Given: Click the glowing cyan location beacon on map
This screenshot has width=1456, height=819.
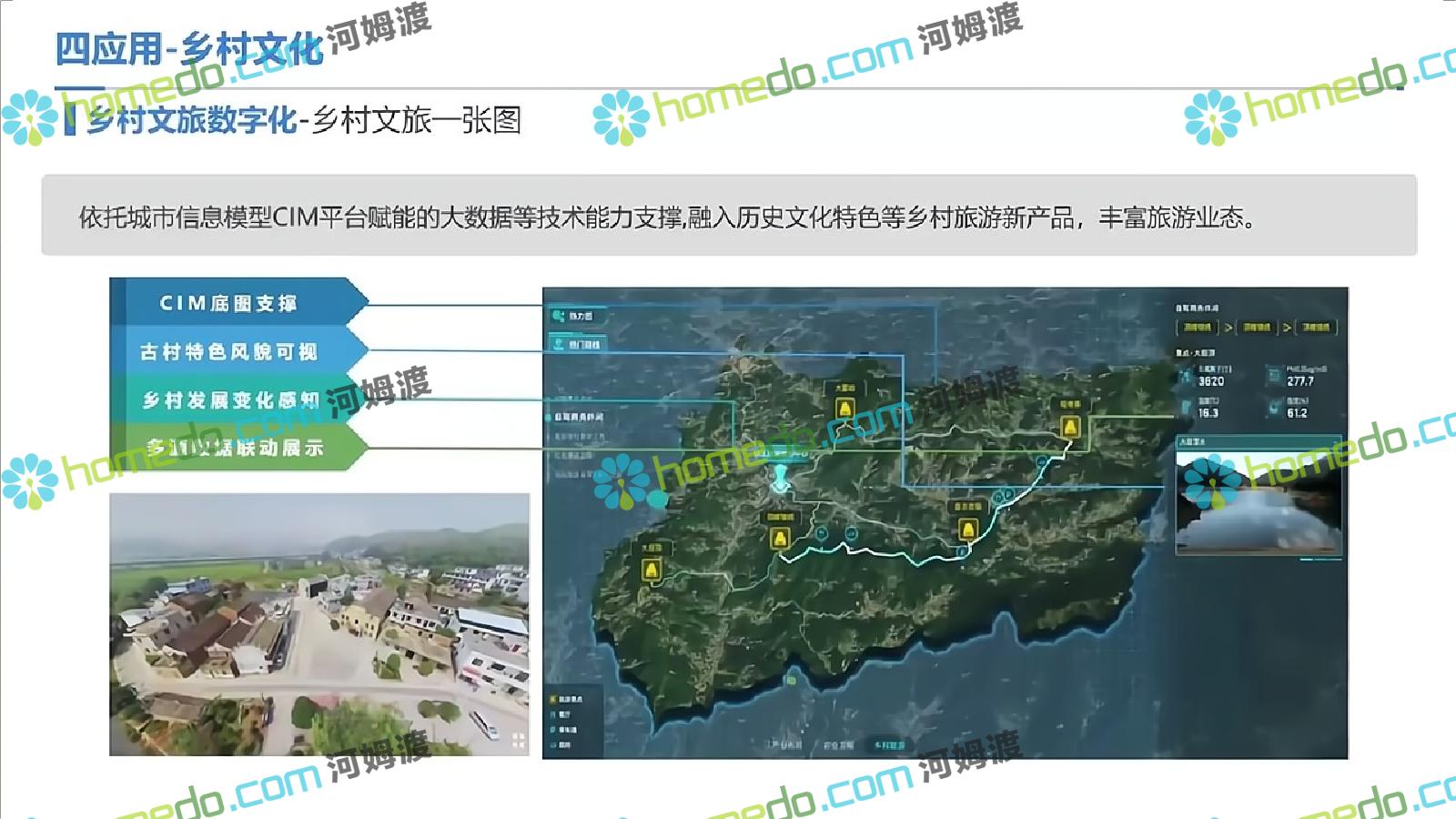Looking at the screenshot, I should pos(780,479).
